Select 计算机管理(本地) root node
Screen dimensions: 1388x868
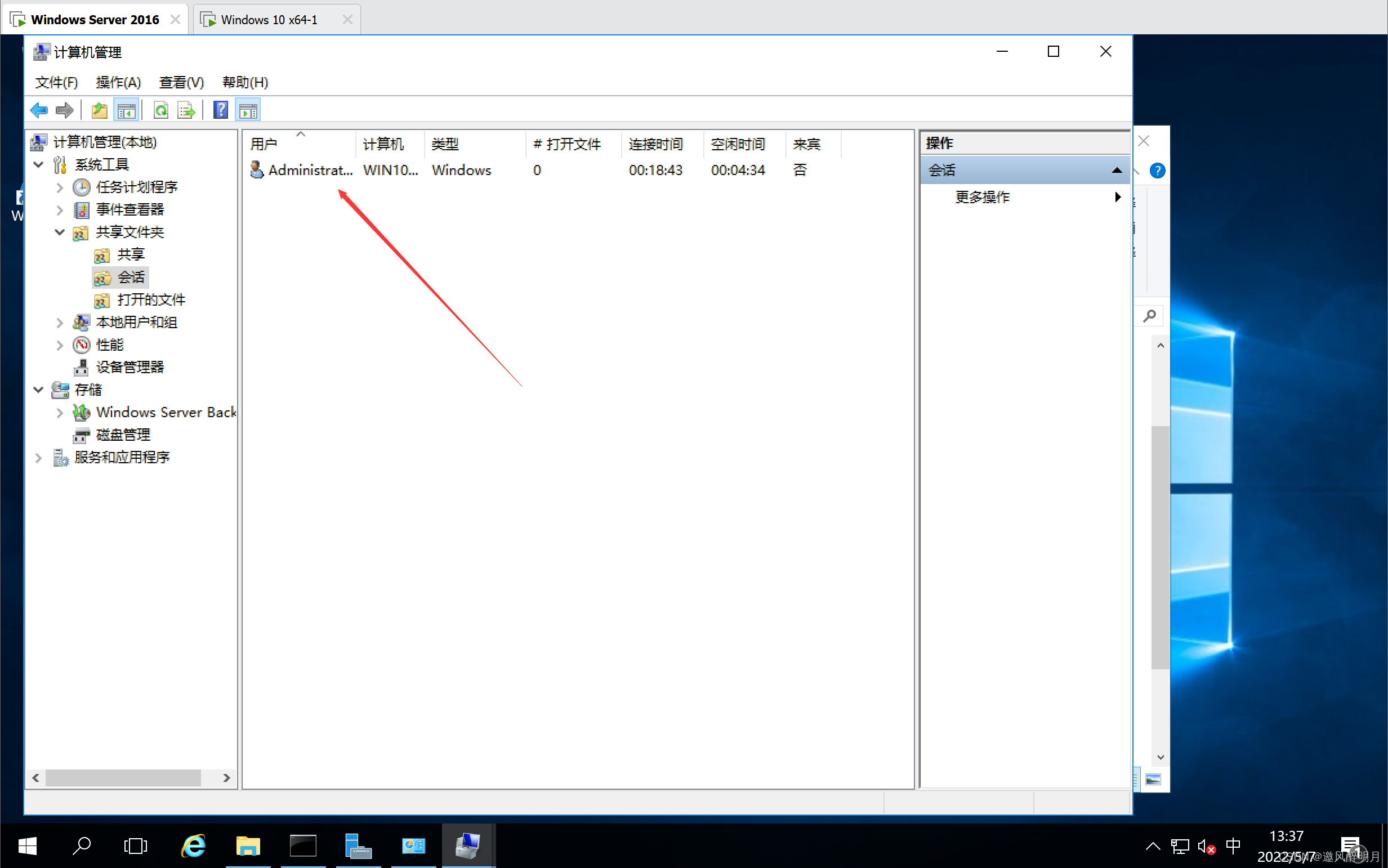[x=105, y=142]
